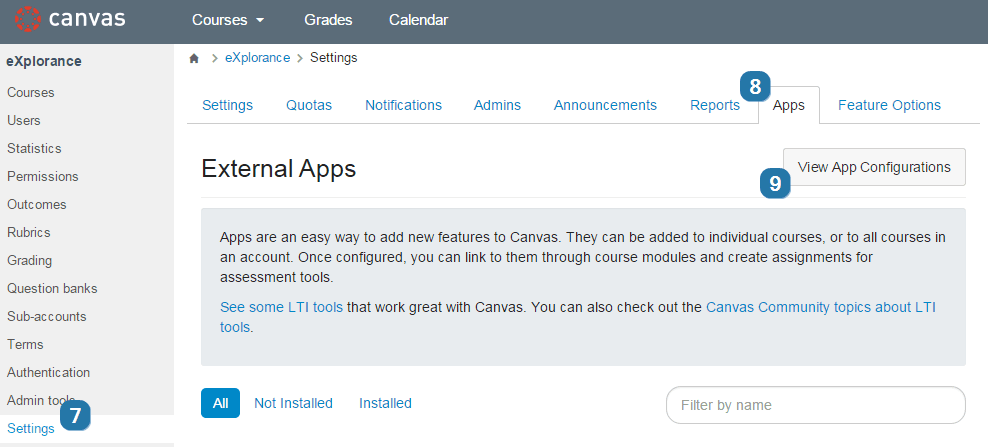Viewport: 988px width, 447px height.
Task: Click the View App Configurations button
Action: pyautogui.click(x=874, y=167)
